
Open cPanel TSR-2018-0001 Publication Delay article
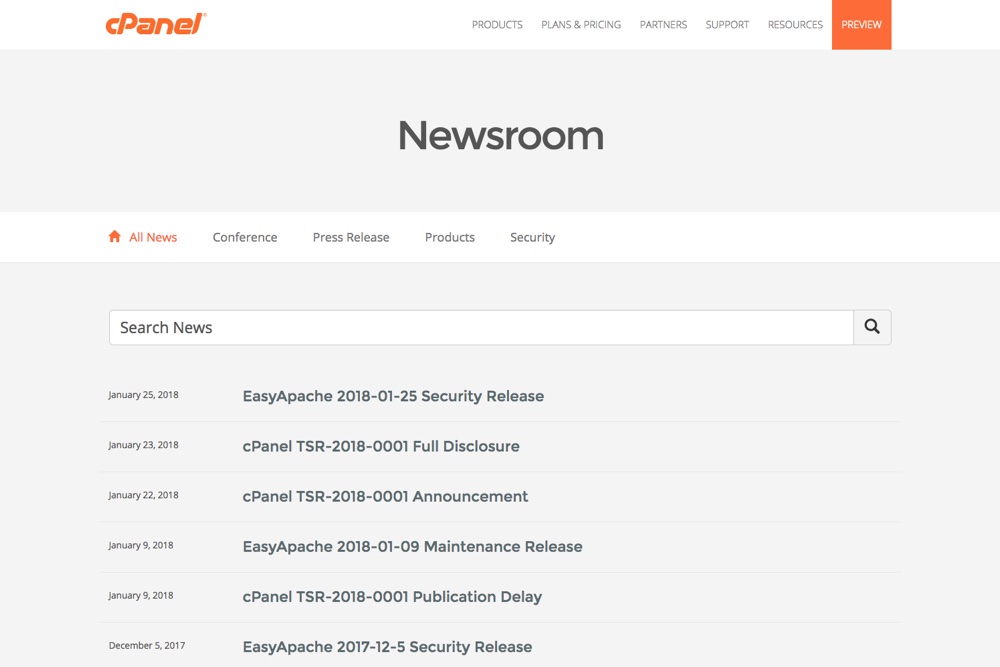(x=392, y=597)
